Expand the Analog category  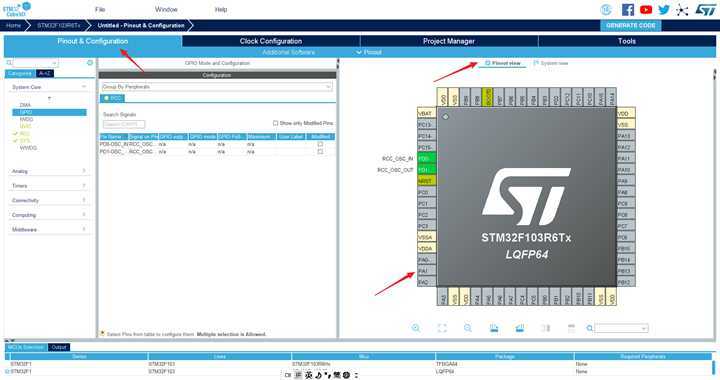click(48, 171)
